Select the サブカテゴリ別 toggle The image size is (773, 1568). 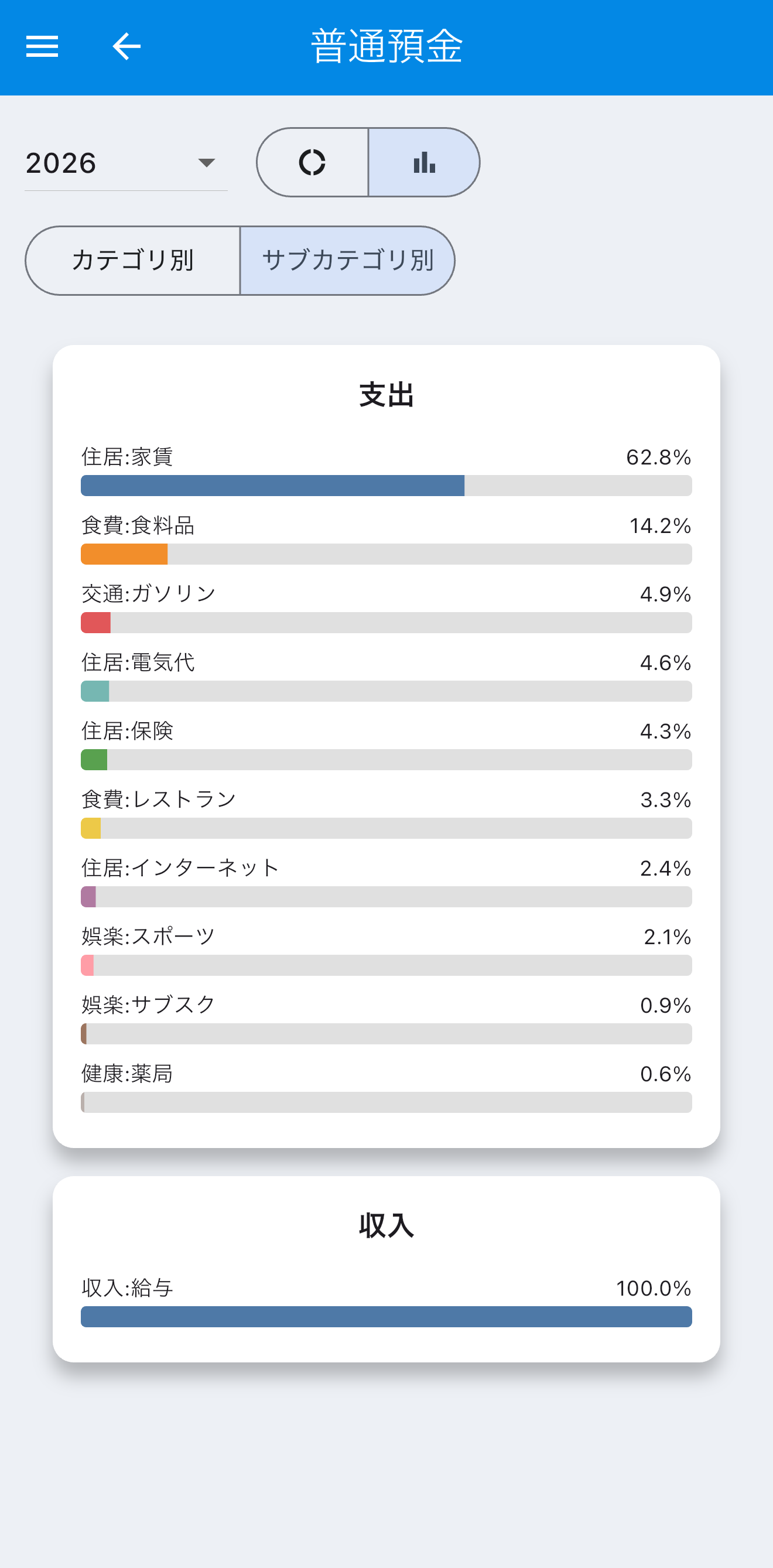347,261
